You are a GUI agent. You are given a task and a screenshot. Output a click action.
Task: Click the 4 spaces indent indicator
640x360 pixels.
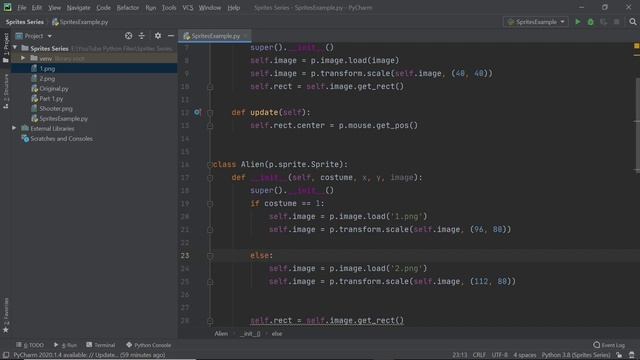(x=525, y=355)
